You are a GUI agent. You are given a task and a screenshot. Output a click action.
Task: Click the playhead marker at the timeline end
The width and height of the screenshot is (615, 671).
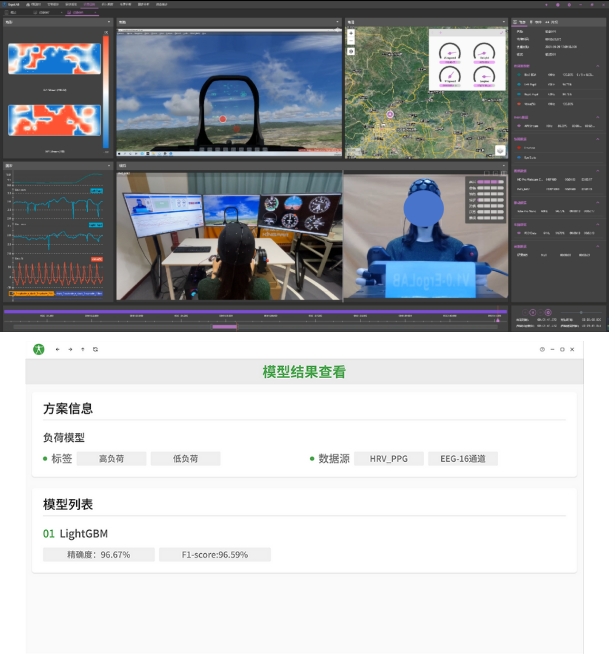(498, 320)
